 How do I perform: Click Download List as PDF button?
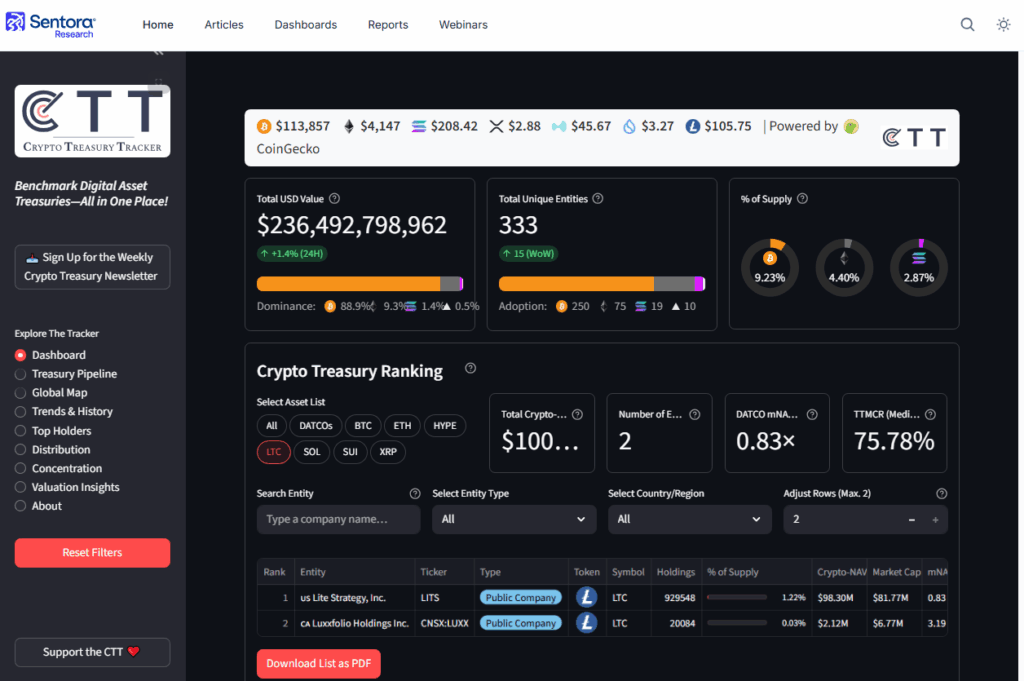tap(318, 664)
